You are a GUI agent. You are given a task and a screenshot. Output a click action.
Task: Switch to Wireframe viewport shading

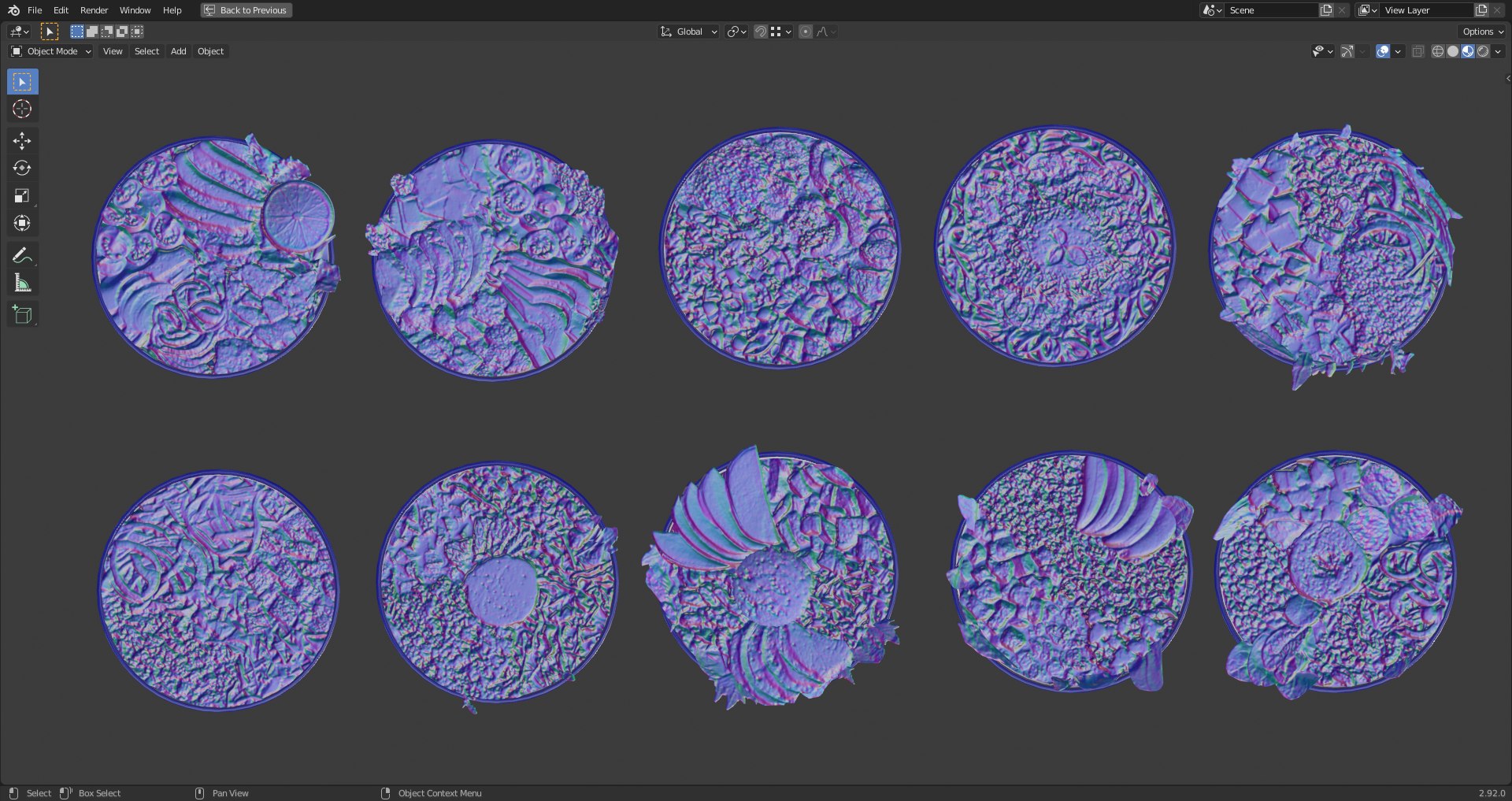1437,51
